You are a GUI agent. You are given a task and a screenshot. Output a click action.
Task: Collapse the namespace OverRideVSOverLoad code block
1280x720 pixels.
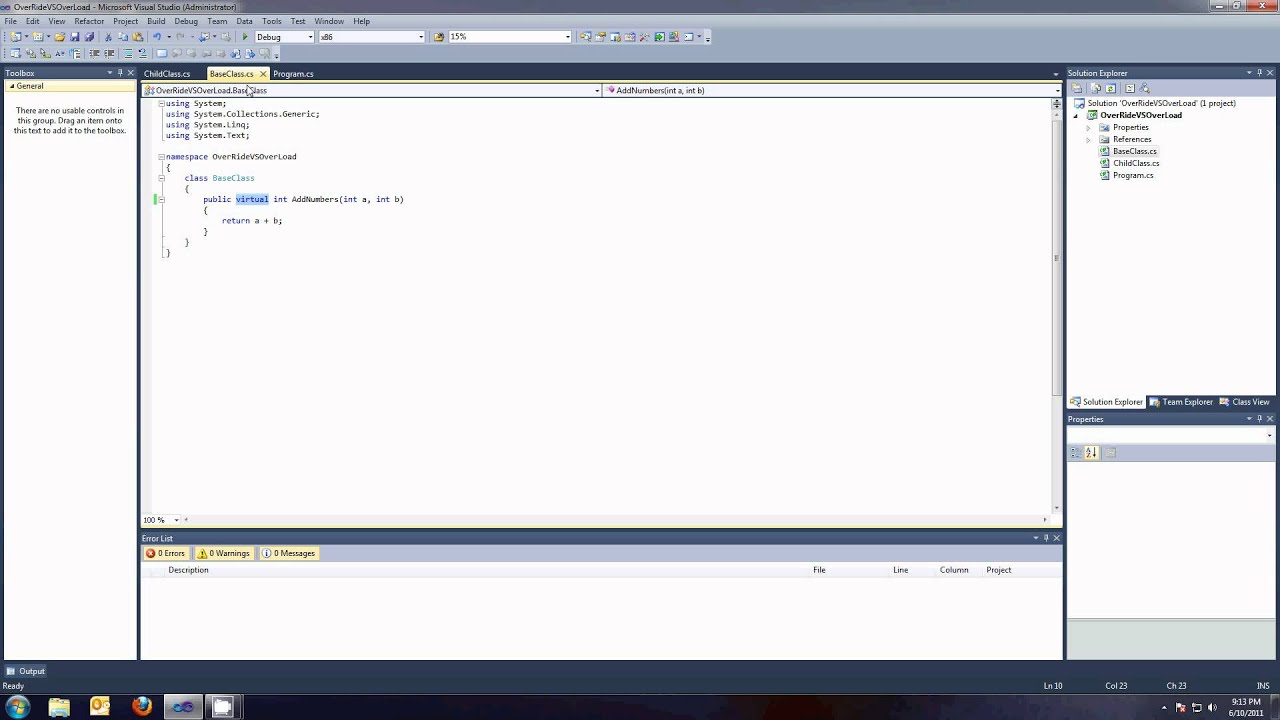pyautogui.click(x=161, y=157)
